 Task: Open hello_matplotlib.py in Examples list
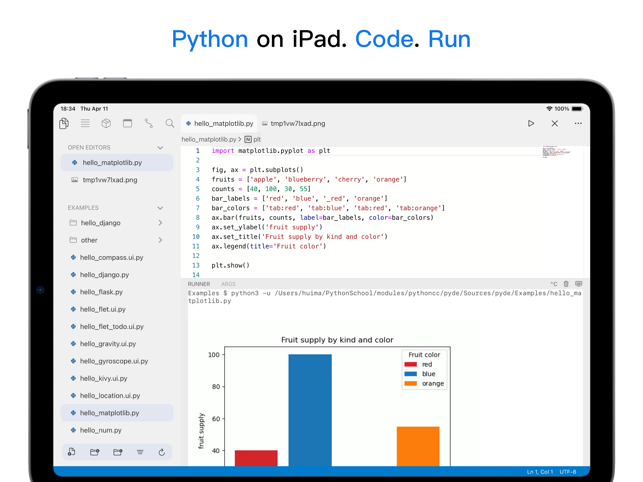tap(117, 413)
